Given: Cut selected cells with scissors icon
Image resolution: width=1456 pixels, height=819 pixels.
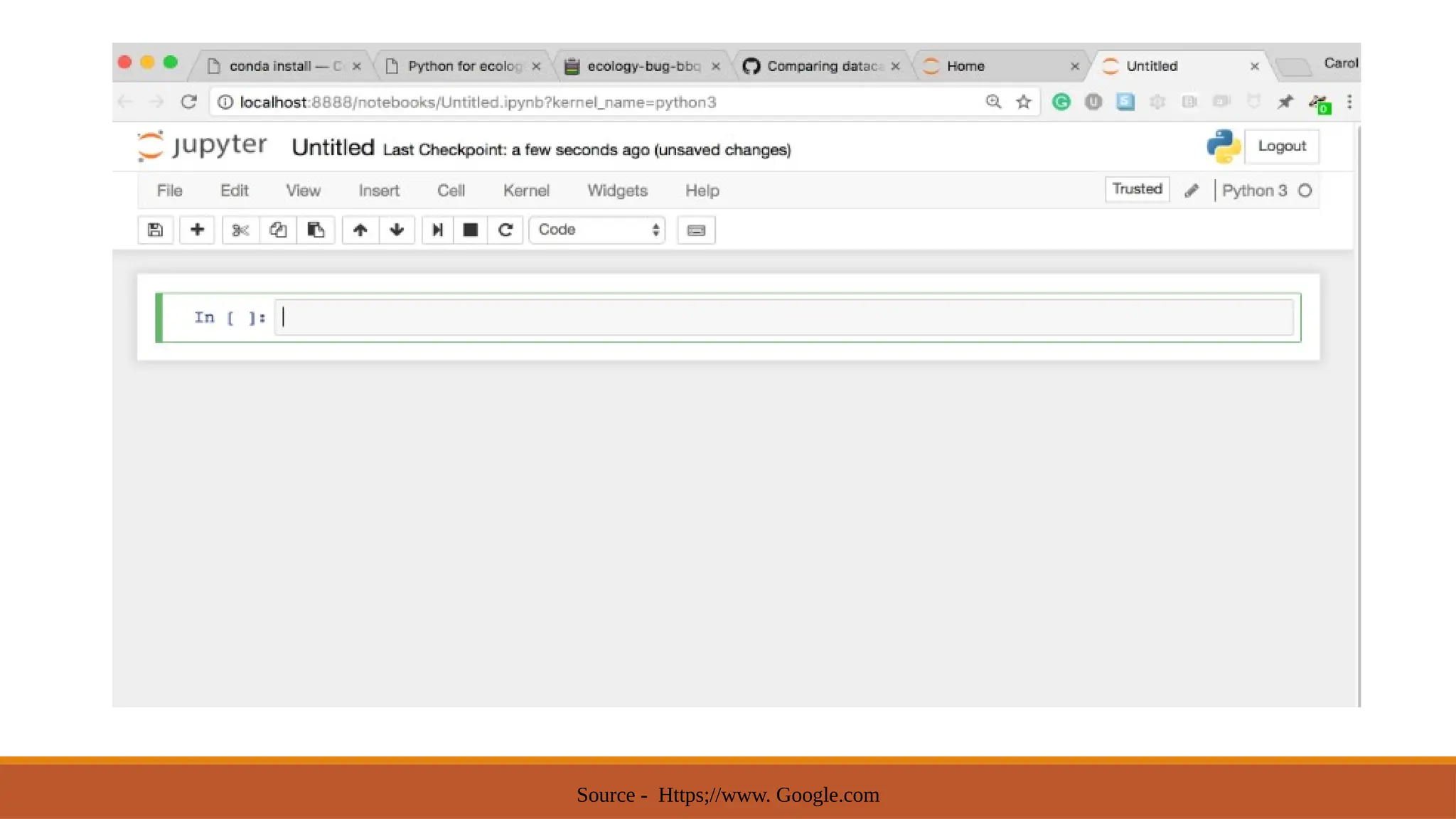Looking at the screenshot, I should click(x=240, y=230).
